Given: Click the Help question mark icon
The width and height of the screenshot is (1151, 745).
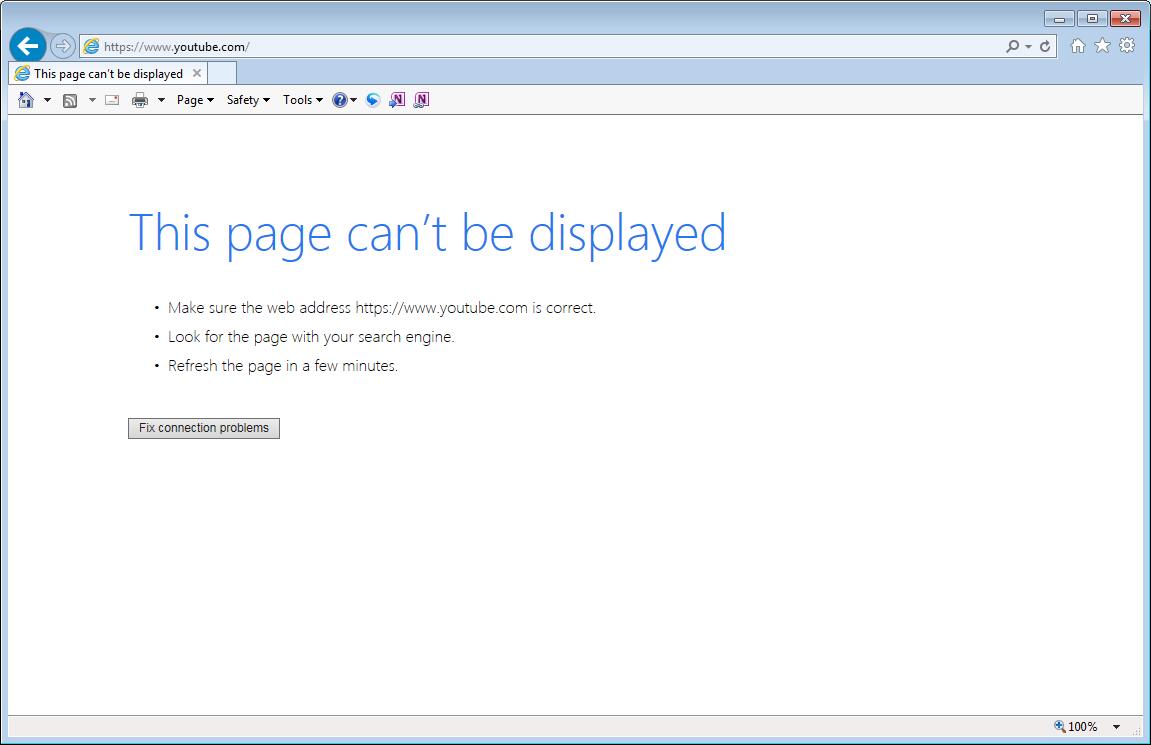Looking at the screenshot, I should 339,100.
